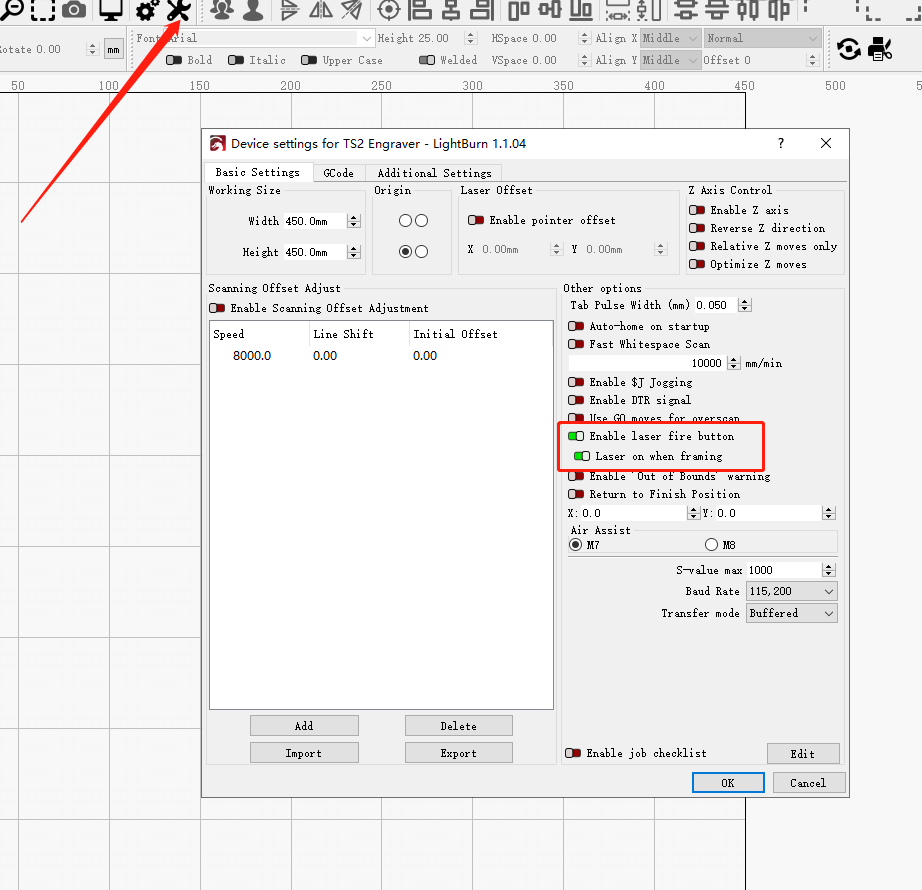Toggle the Welded switch
This screenshot has height=890, width=922.
click(x=427, y=60)
